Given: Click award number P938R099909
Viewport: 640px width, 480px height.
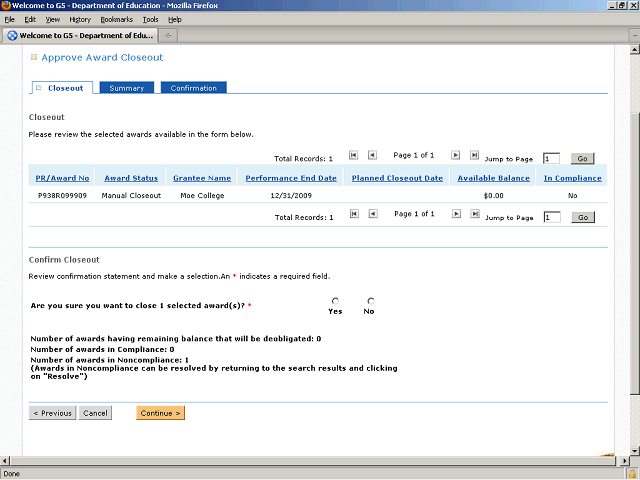Looking at the screenshot, I should coord(62,196).
